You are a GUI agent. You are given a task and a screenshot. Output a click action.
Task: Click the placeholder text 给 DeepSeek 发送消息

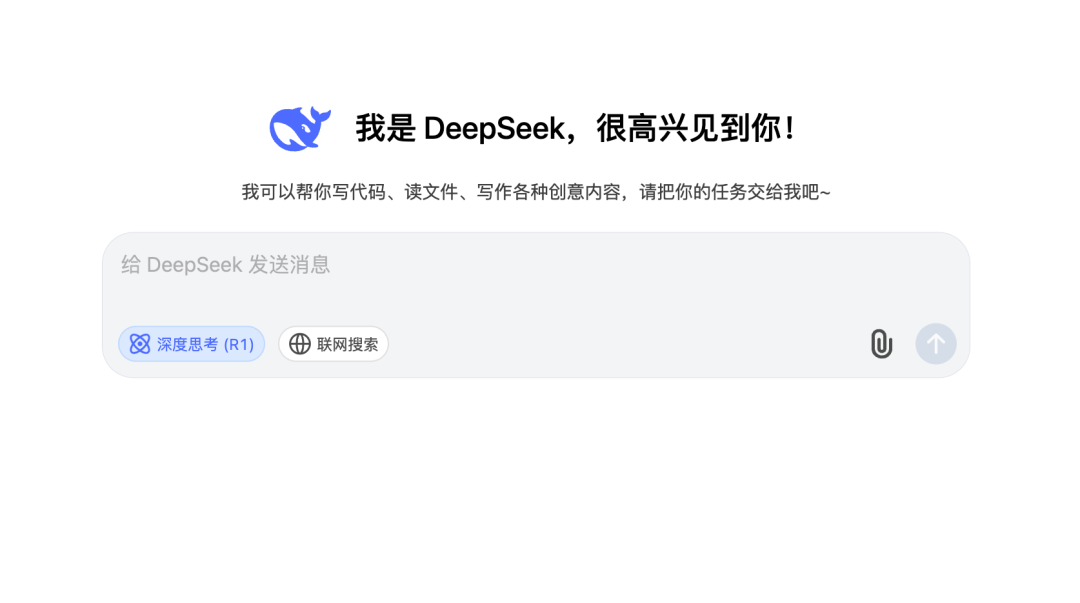coord(226,265)
